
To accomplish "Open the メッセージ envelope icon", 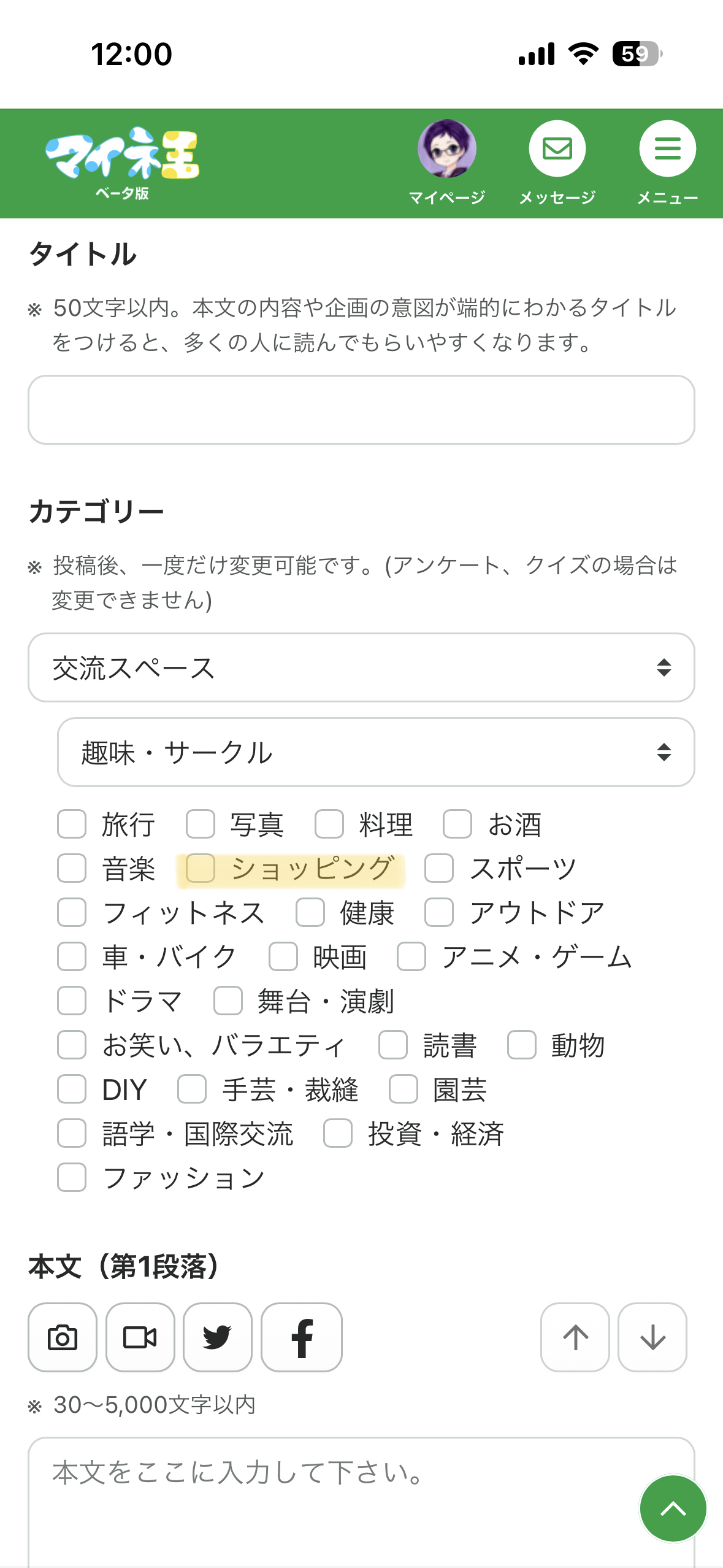I will (x=557, y=149).
